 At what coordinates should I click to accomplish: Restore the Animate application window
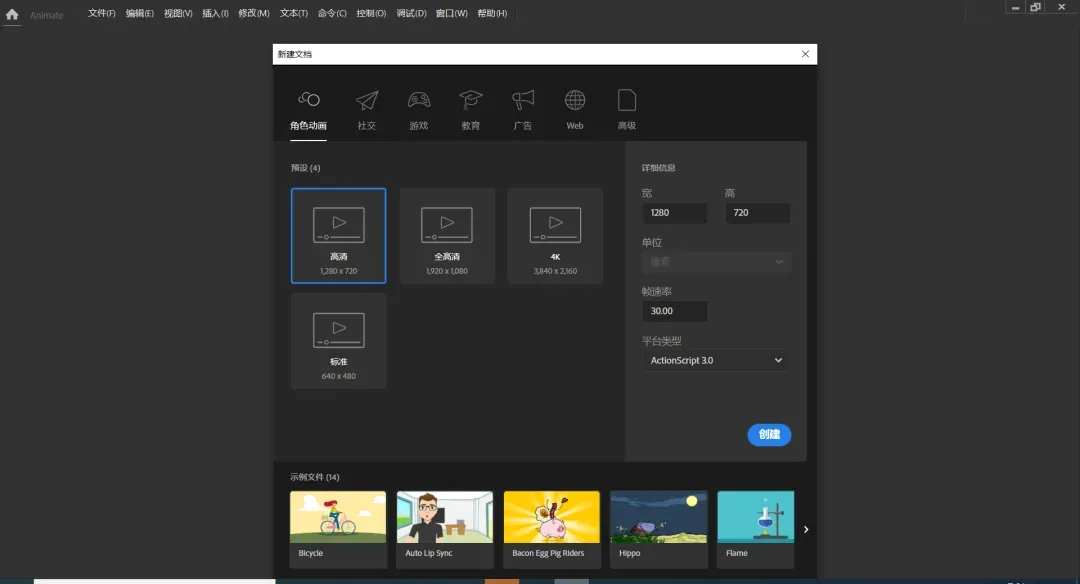pyautogui.click(x=1035, y=7)
